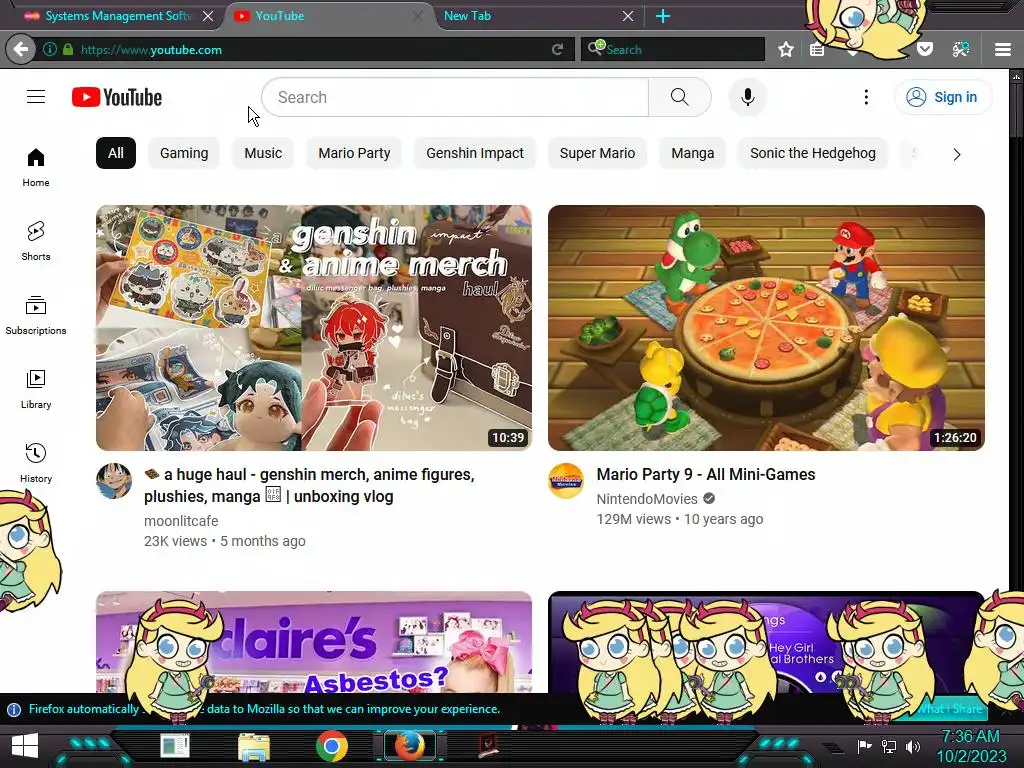The height and width of the screenshot is (768, 1024).
Task: Show more filter chips with right chevron
Action: pos(956,155)
